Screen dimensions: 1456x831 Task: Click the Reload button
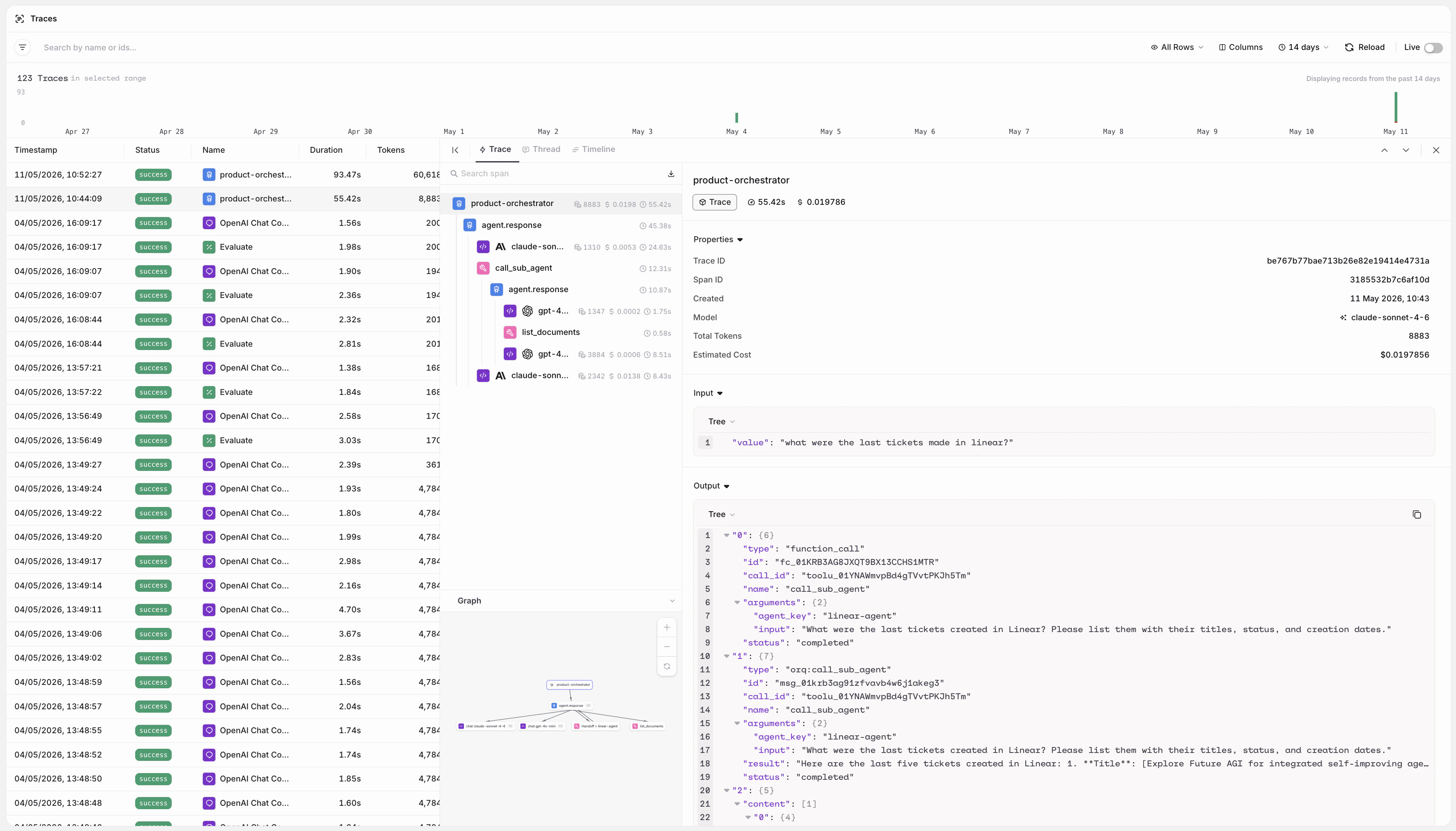tap(1364, 47)
